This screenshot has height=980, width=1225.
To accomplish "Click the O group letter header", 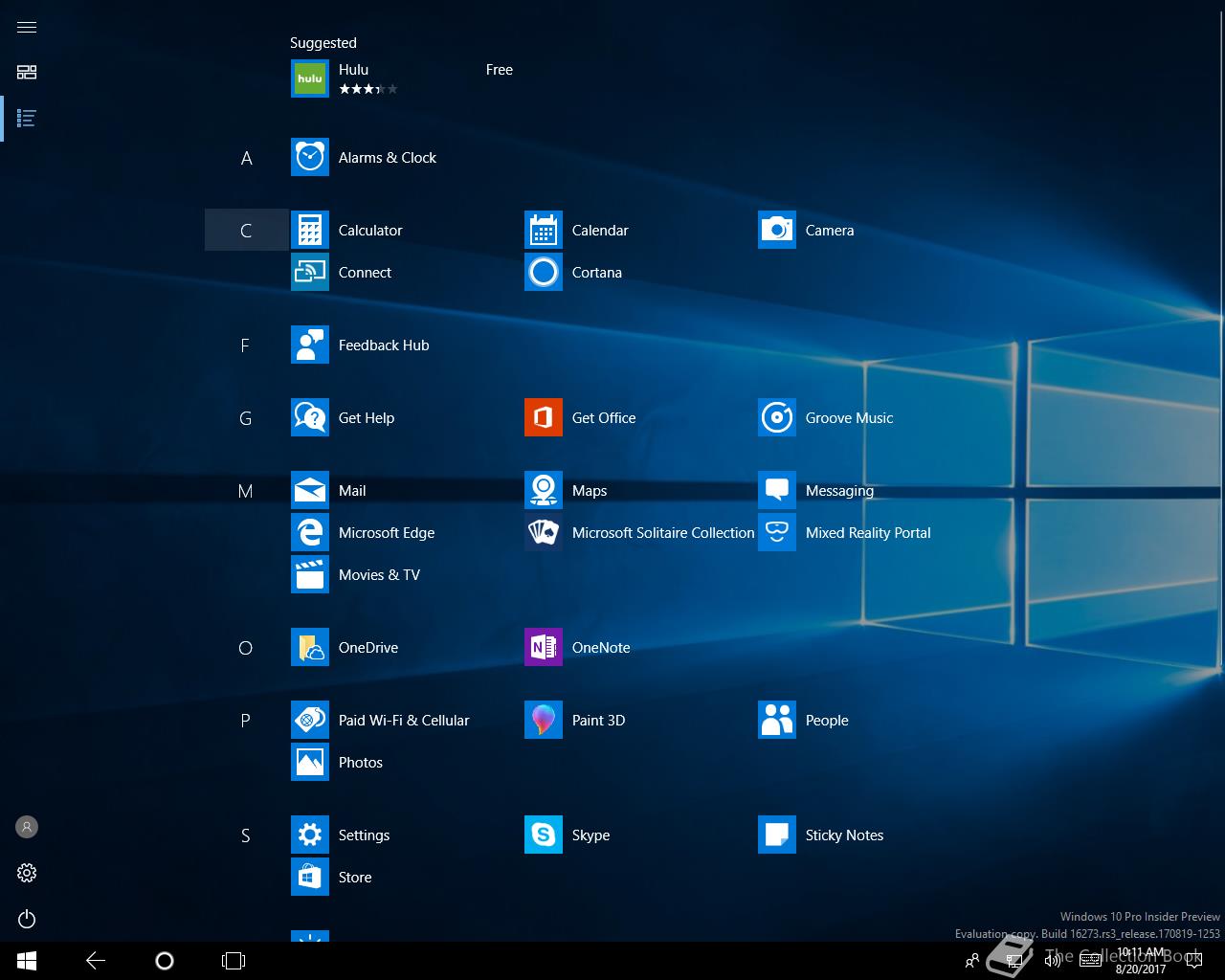I will click(246, 648).
